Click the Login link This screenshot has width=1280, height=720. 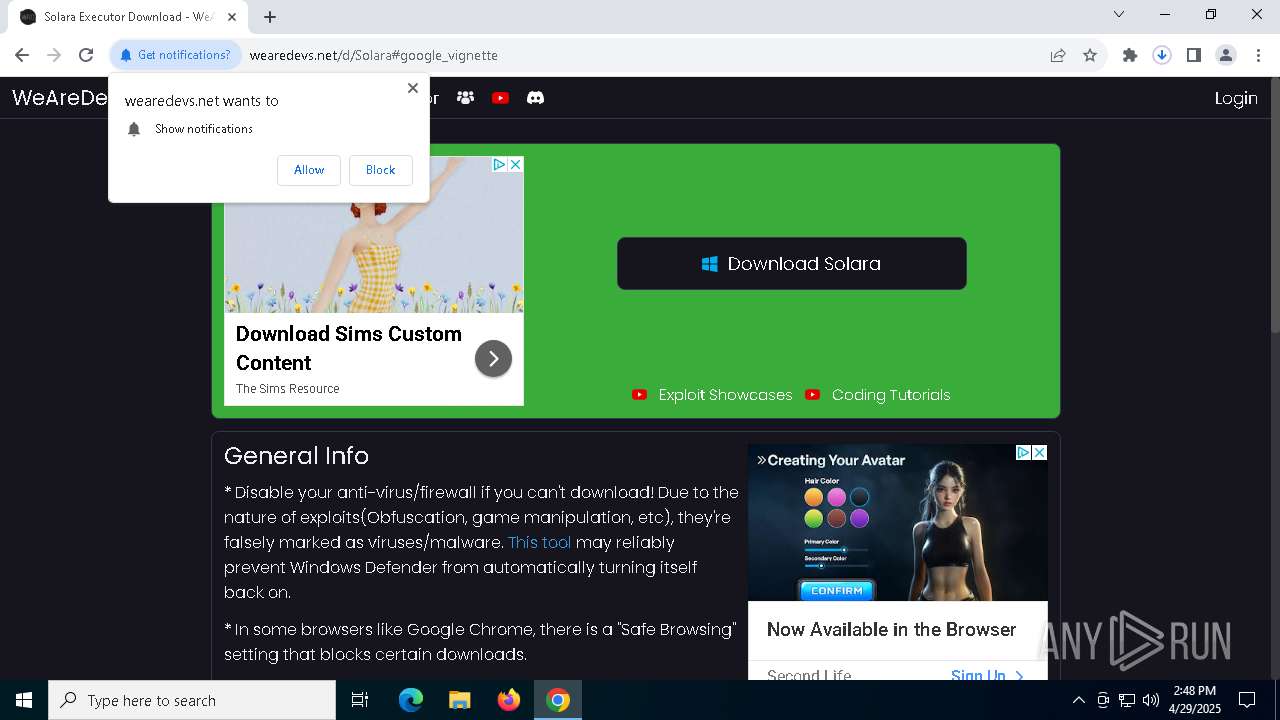click(1236, 98)
